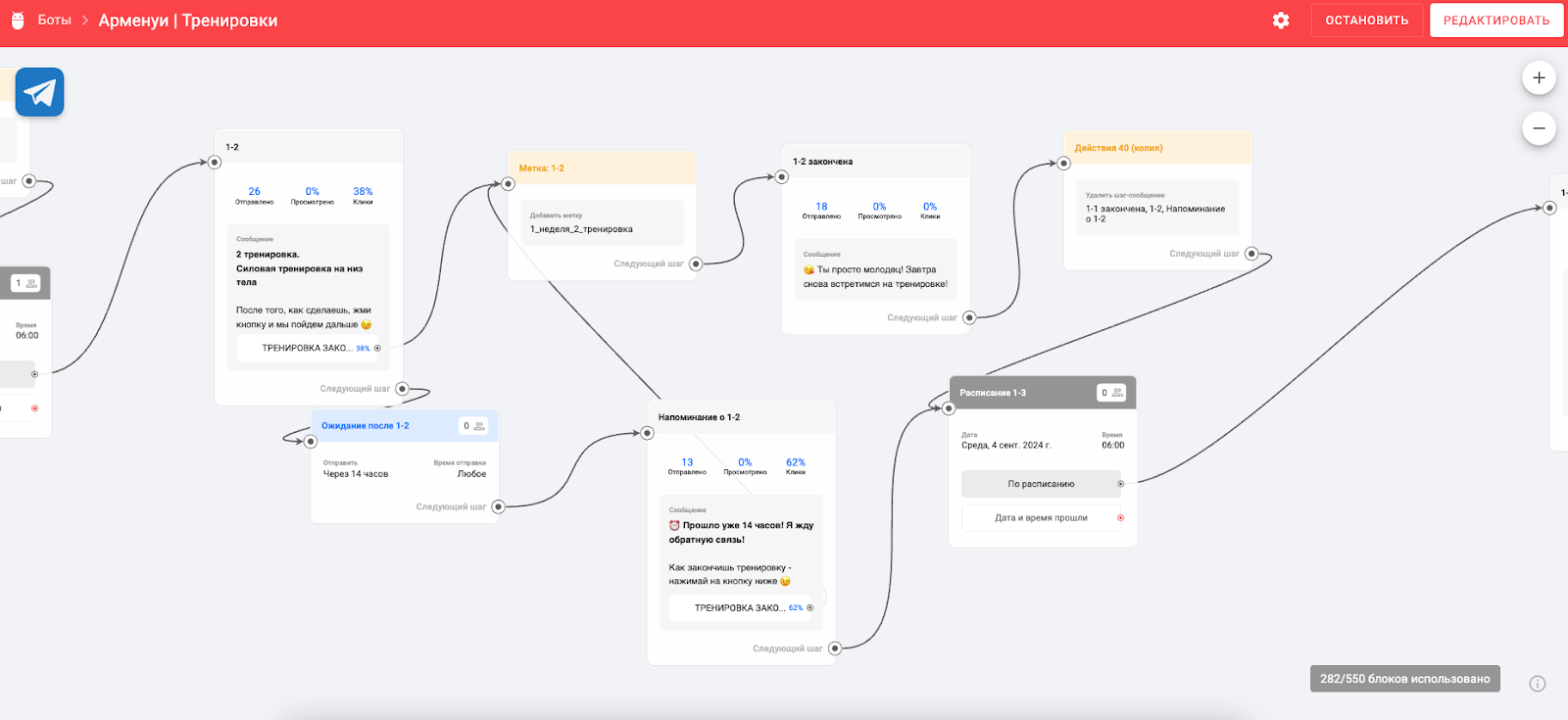1568x720 pixels.
Task: Zoom in with the plus button
Action: click(x=1539, y=78)
